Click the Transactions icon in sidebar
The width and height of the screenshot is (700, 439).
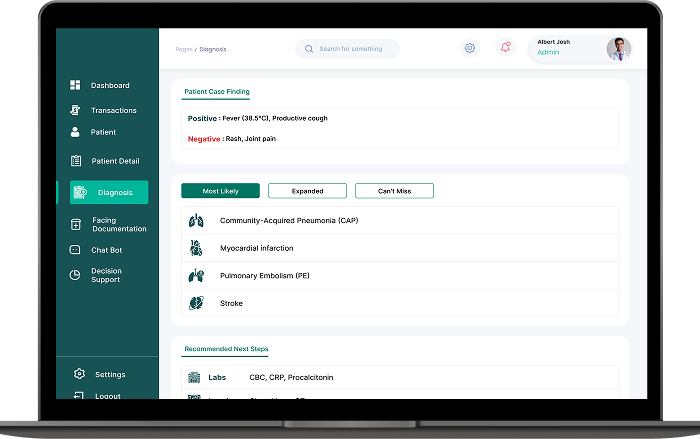click(75, 110)
